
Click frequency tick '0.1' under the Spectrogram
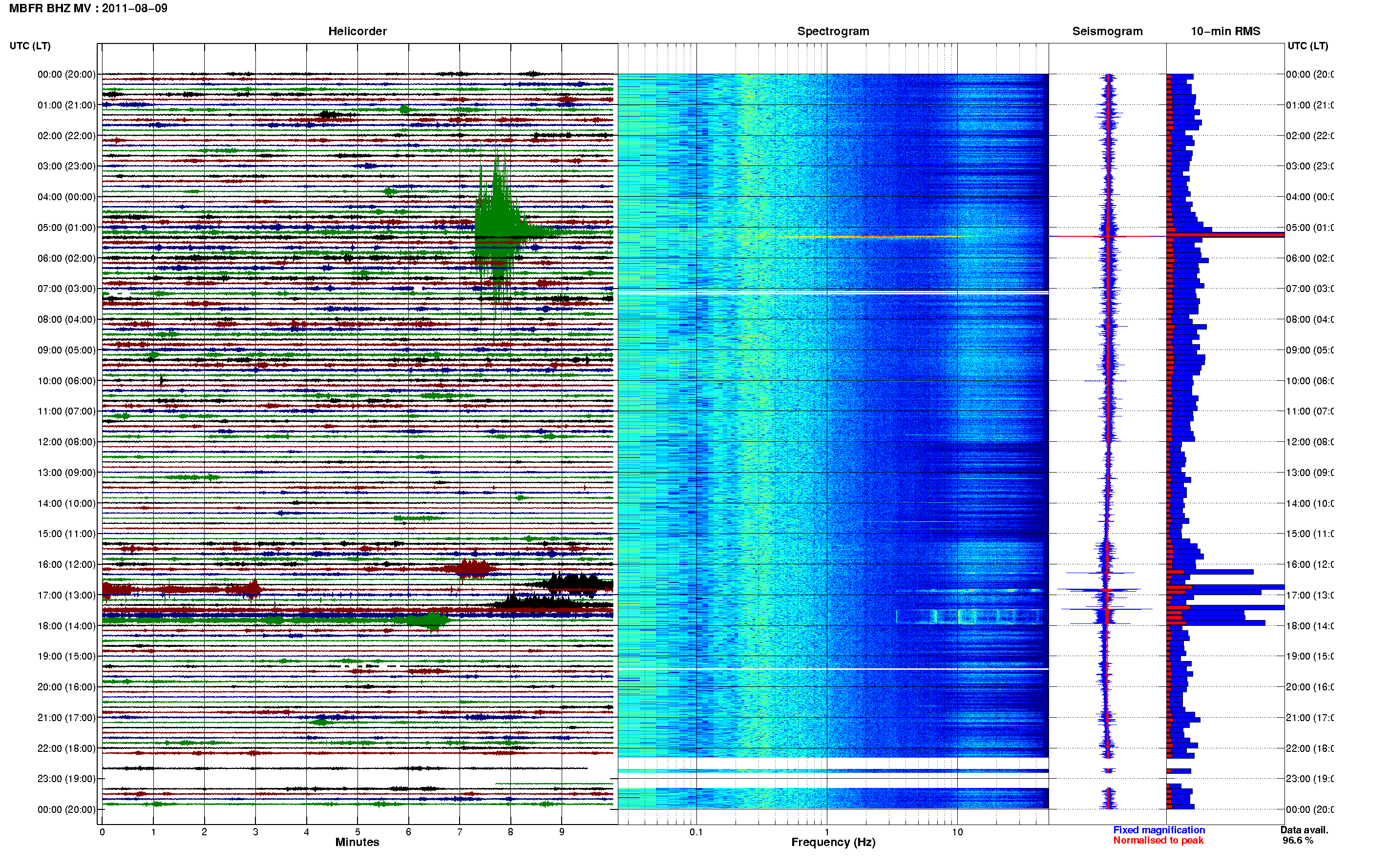click(x=696, y=831)
